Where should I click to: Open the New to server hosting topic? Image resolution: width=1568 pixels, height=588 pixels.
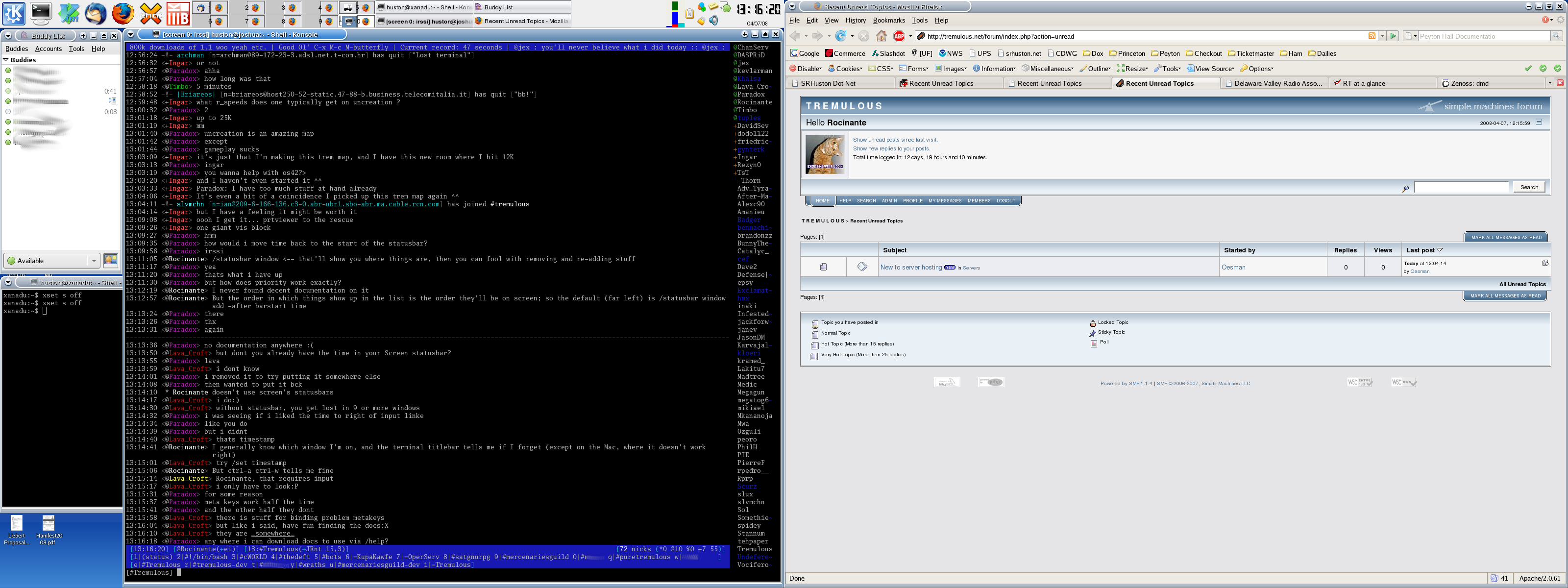910,267
